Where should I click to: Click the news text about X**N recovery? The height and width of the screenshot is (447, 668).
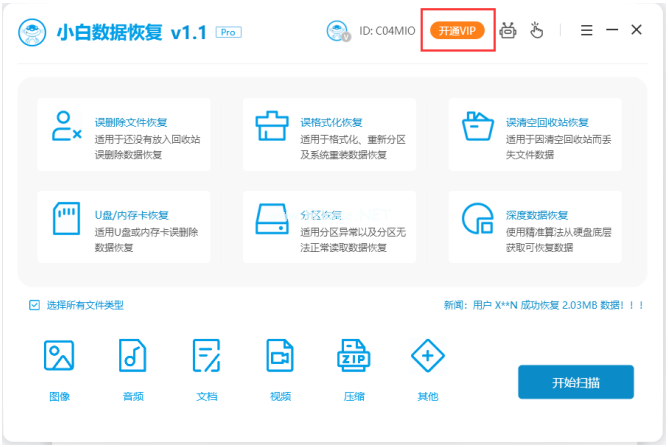tap(544, 305)
